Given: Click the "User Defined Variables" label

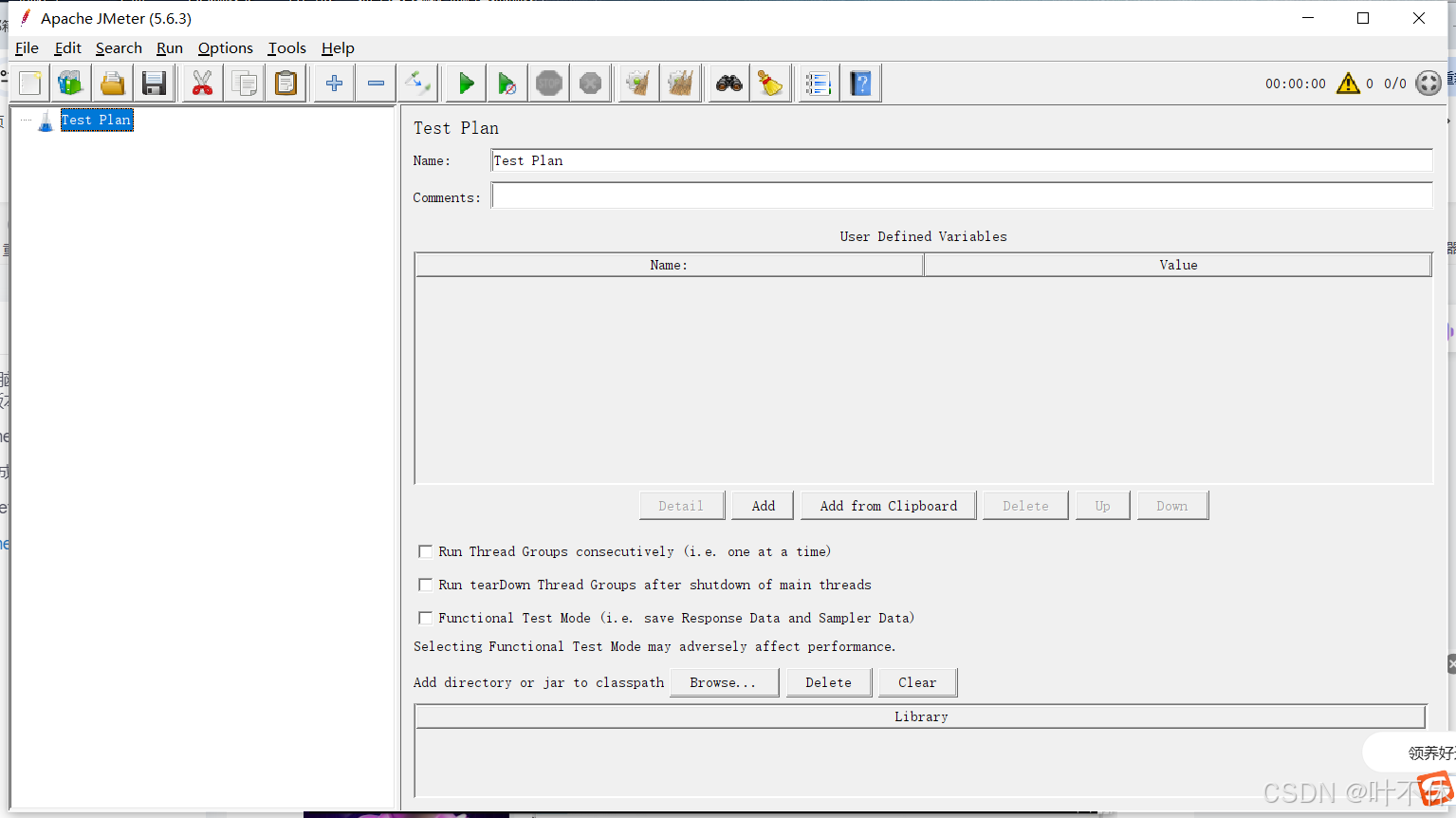Looking at the screenshot, I should (924, 236).
